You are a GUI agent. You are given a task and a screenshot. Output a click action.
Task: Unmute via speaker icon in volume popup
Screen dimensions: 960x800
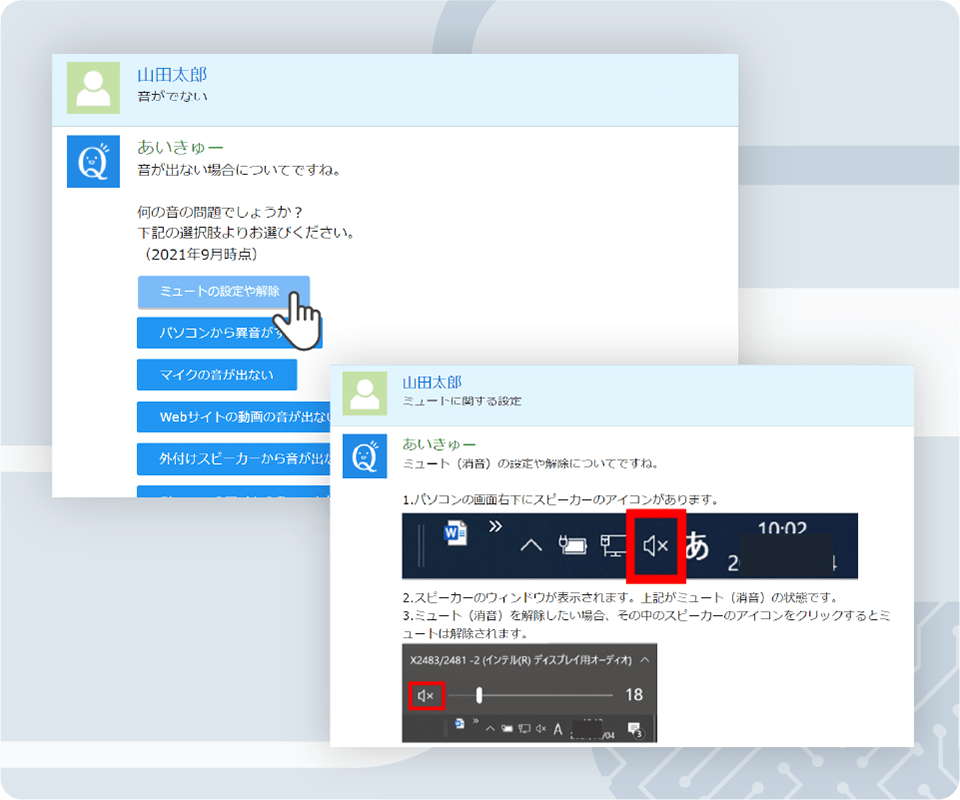pos(424,695)
